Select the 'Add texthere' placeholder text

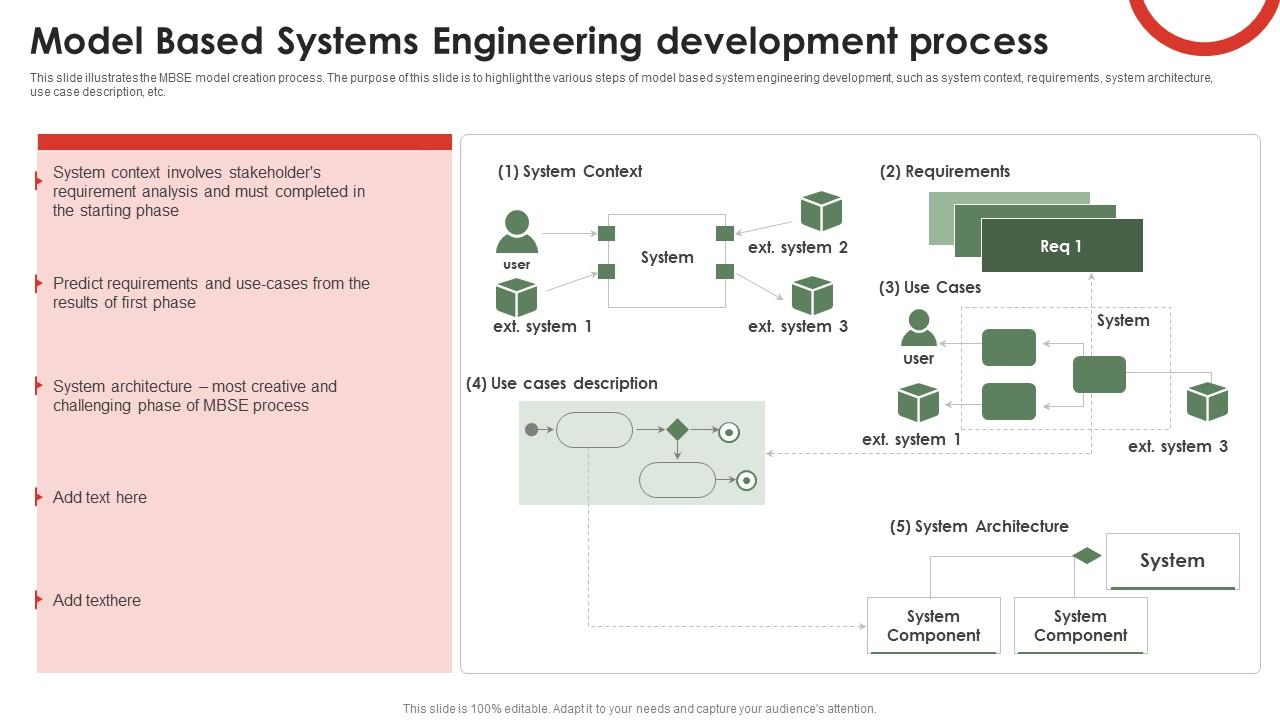[x=97, y=600]
